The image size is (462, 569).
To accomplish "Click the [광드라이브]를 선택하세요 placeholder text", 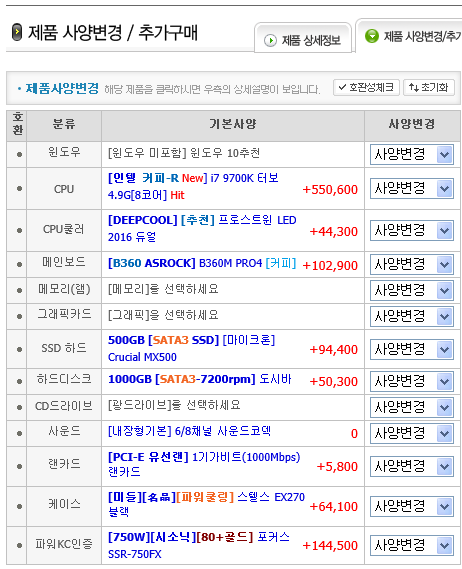I will [x=174, y=405].
